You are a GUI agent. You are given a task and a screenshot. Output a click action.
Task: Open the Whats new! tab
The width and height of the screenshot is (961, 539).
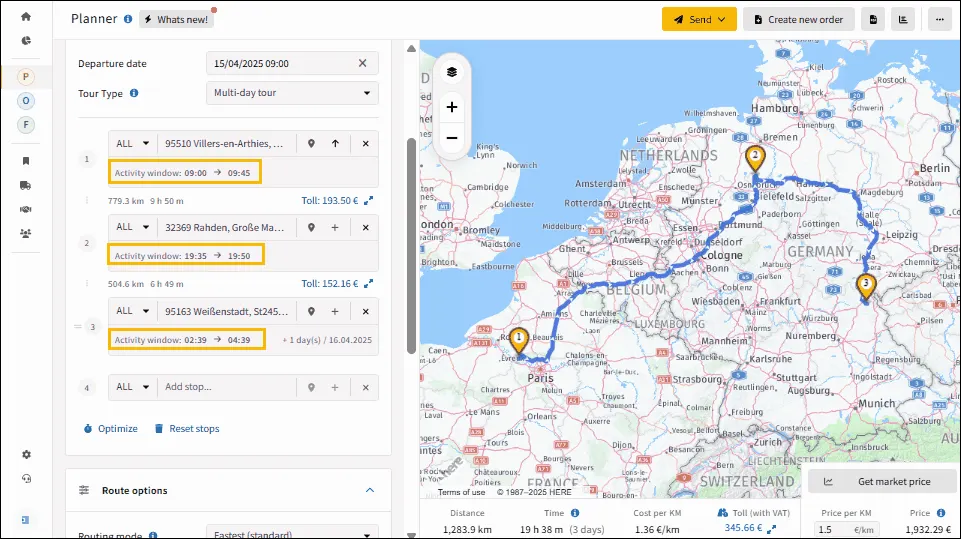click(x=177, y=20)
